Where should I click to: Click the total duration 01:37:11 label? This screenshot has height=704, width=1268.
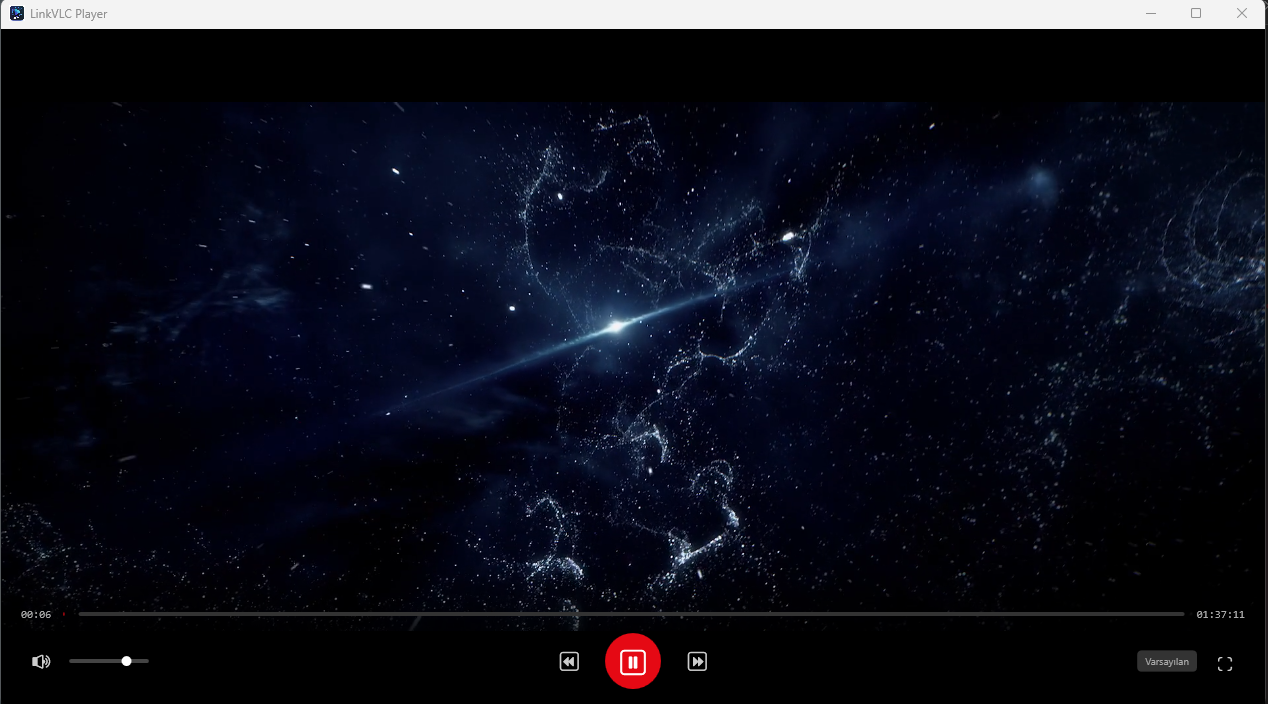coord(1220,614)
